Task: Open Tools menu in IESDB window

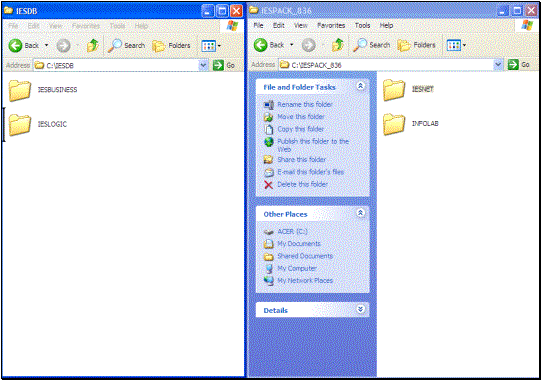Action: point(117,26)
